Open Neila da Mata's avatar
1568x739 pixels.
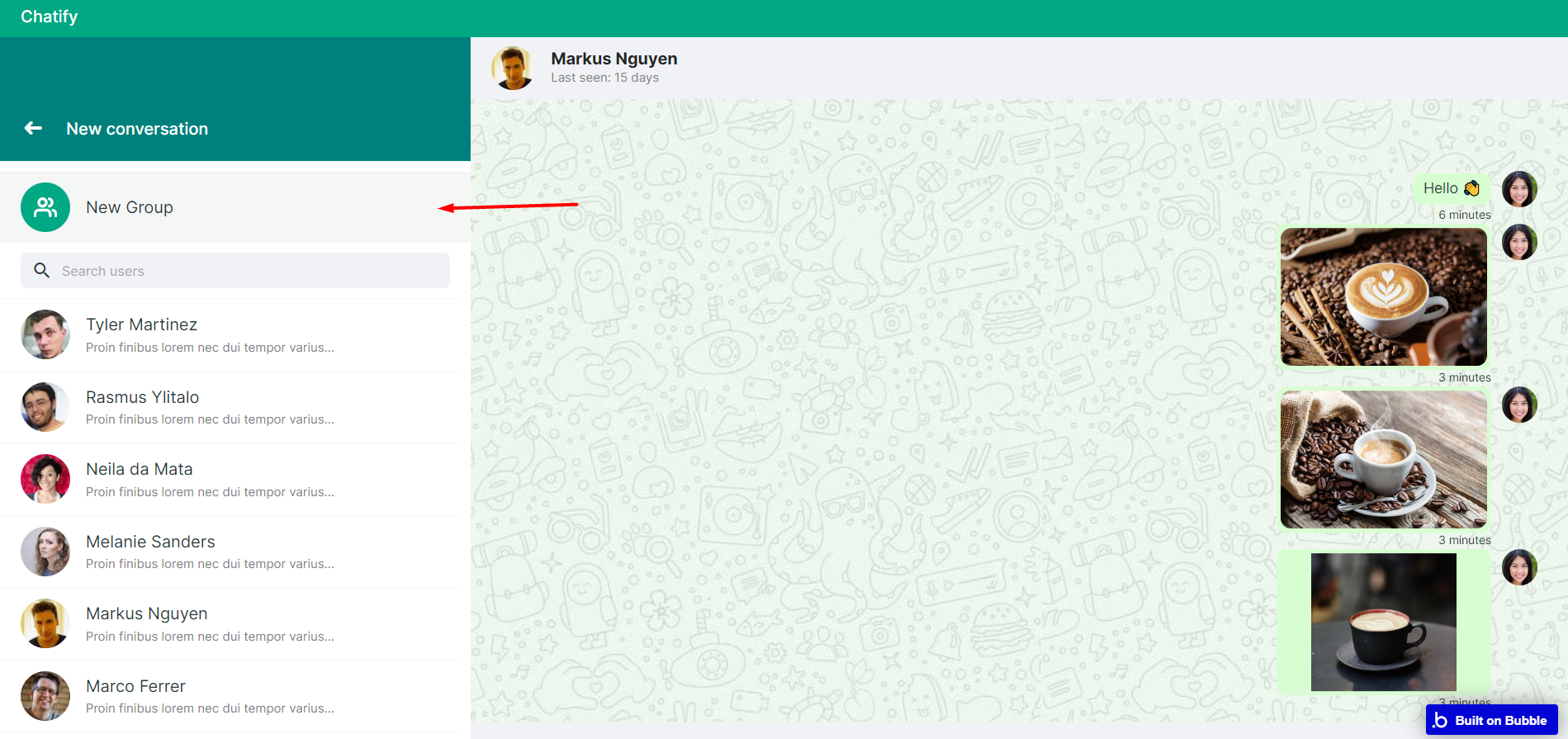(x=45, y=479)
